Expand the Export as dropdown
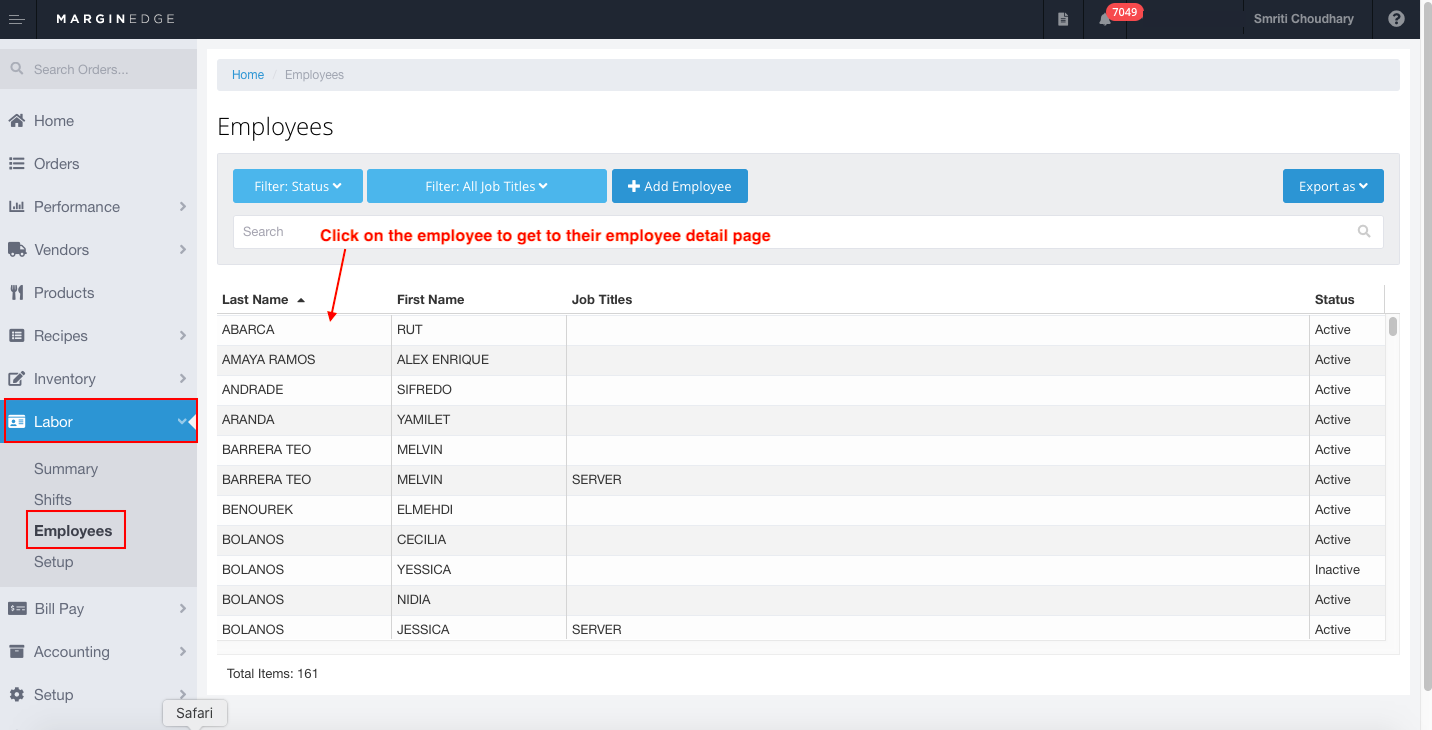 [1333, 186]
